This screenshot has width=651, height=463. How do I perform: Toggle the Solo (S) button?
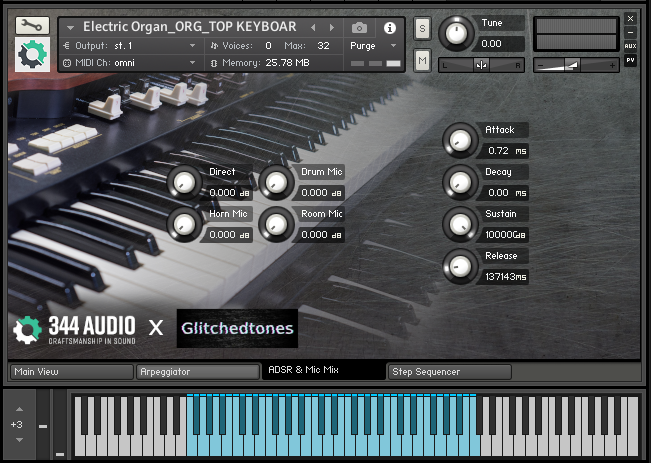pos(422,28)
